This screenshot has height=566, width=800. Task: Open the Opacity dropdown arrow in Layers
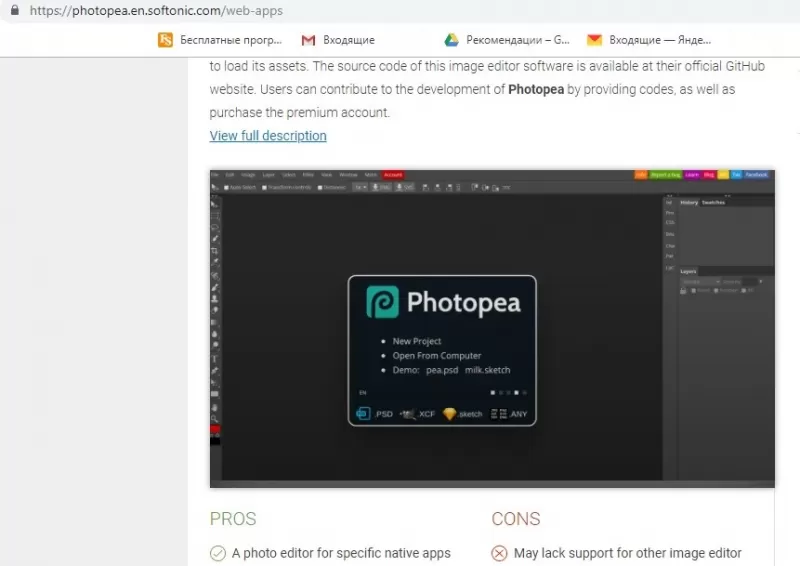(x=761, y=281)
